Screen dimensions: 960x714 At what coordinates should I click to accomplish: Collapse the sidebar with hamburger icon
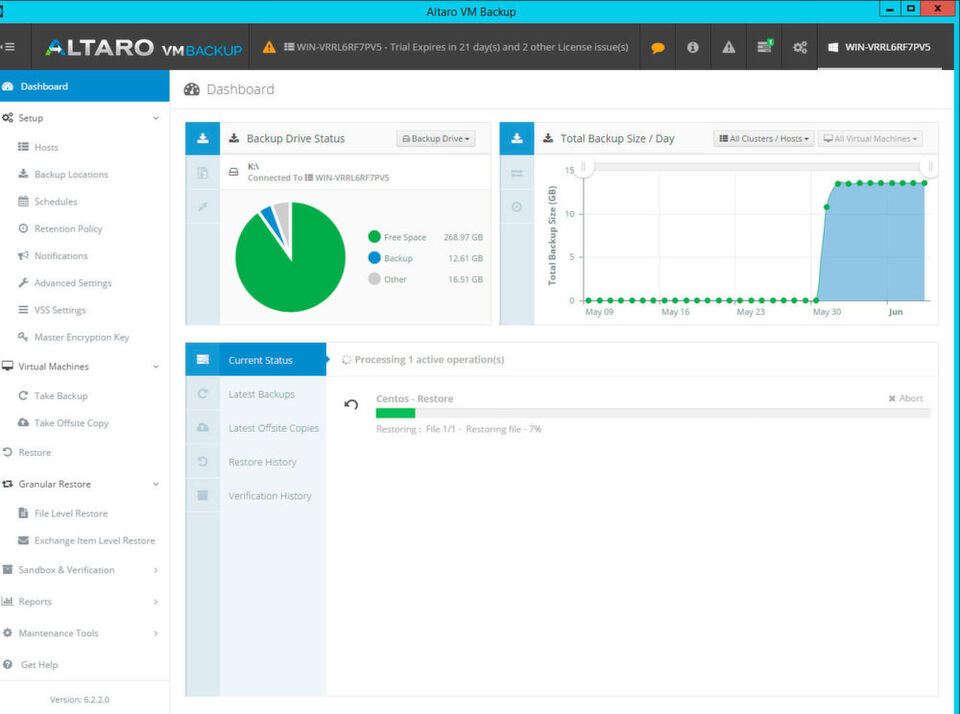pos(9,47)
